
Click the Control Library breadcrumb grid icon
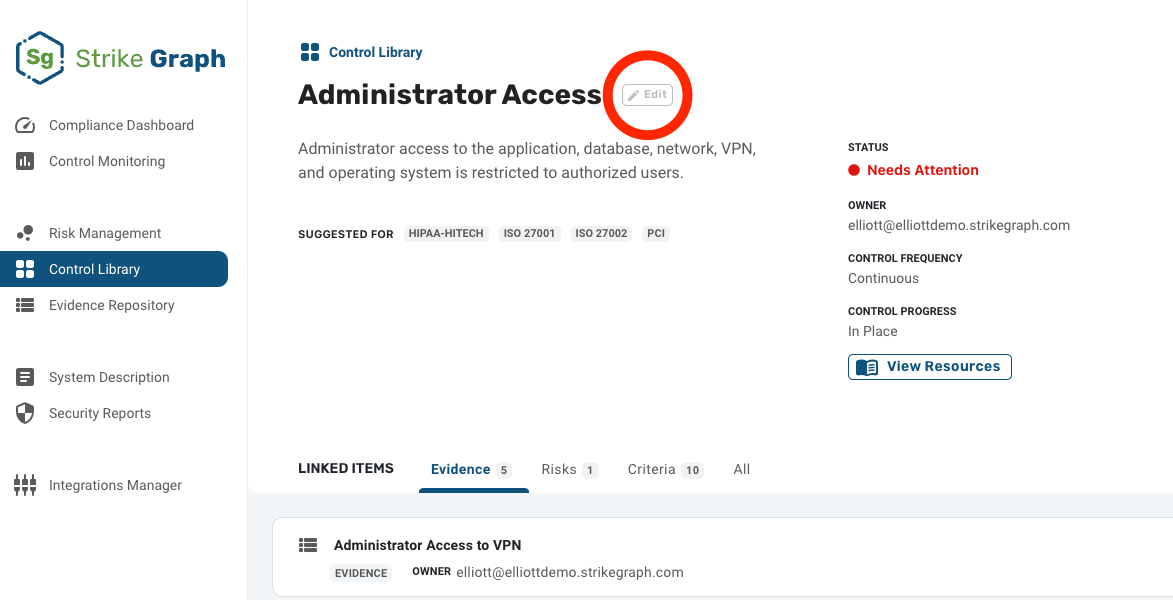tap(310, 52)
